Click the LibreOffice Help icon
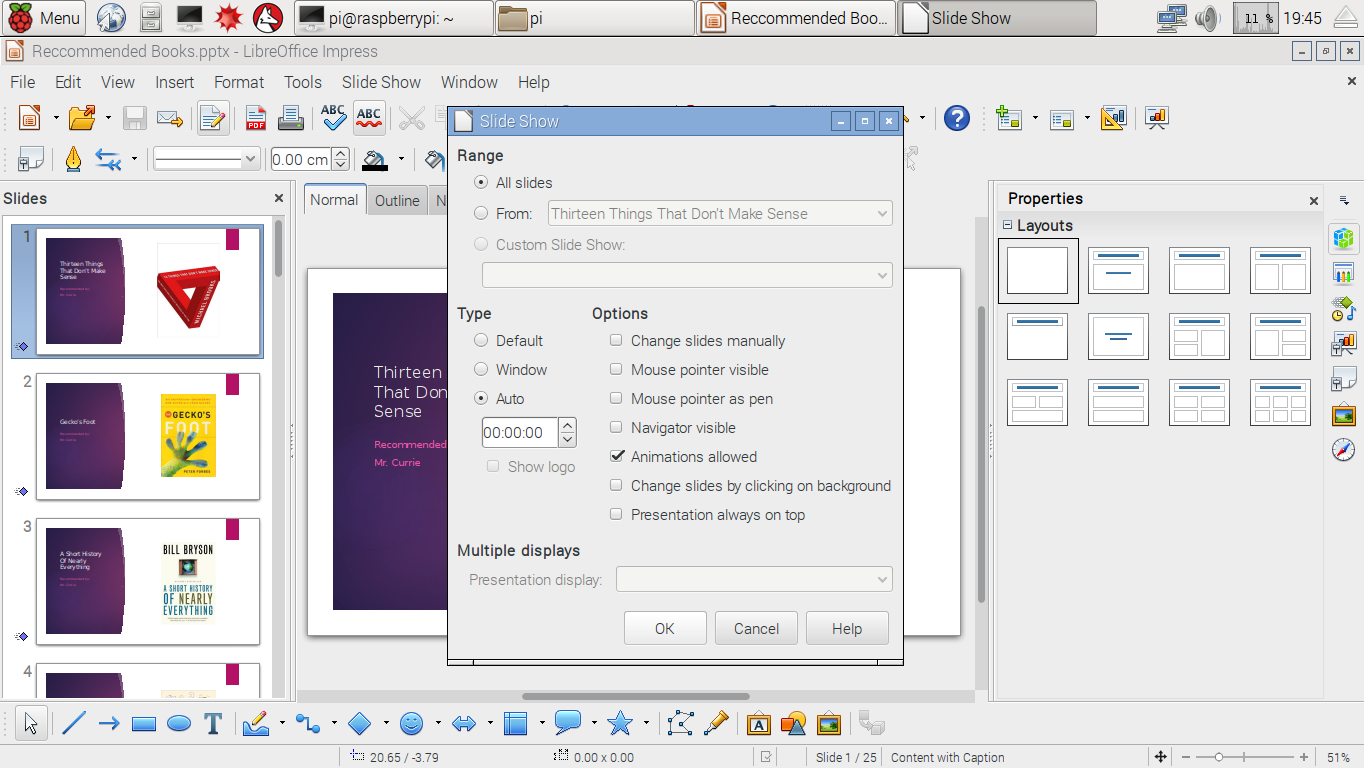 click(x=956, y=118)
